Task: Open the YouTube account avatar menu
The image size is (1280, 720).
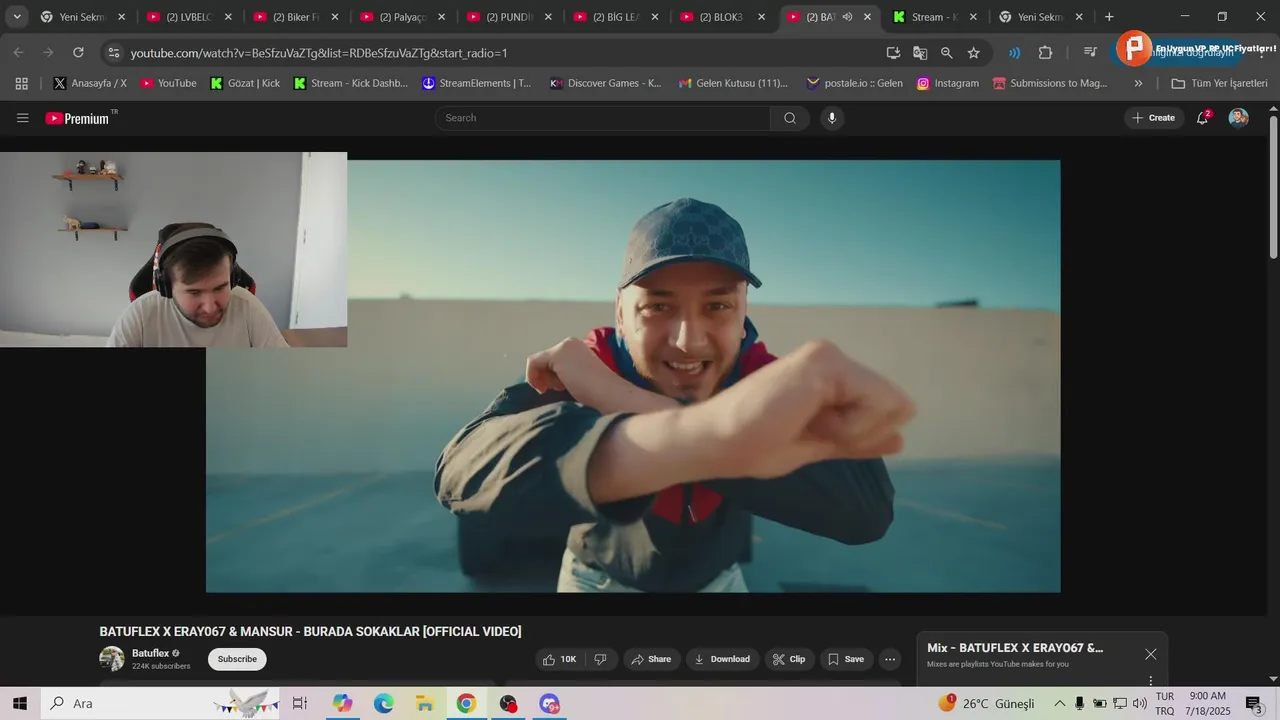Action: tap(1238, 118)
